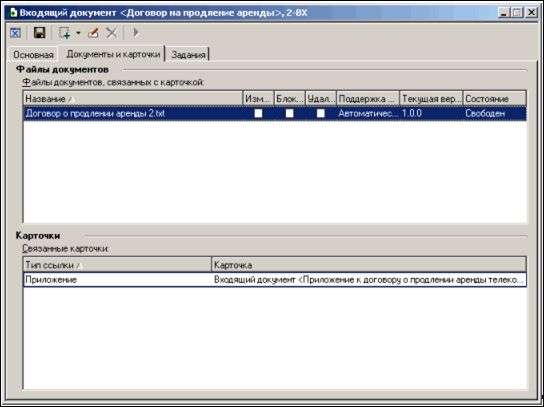Toggle the Удал... checkbox for the file row
The image size is (544, 407).
tap(321, 113)
